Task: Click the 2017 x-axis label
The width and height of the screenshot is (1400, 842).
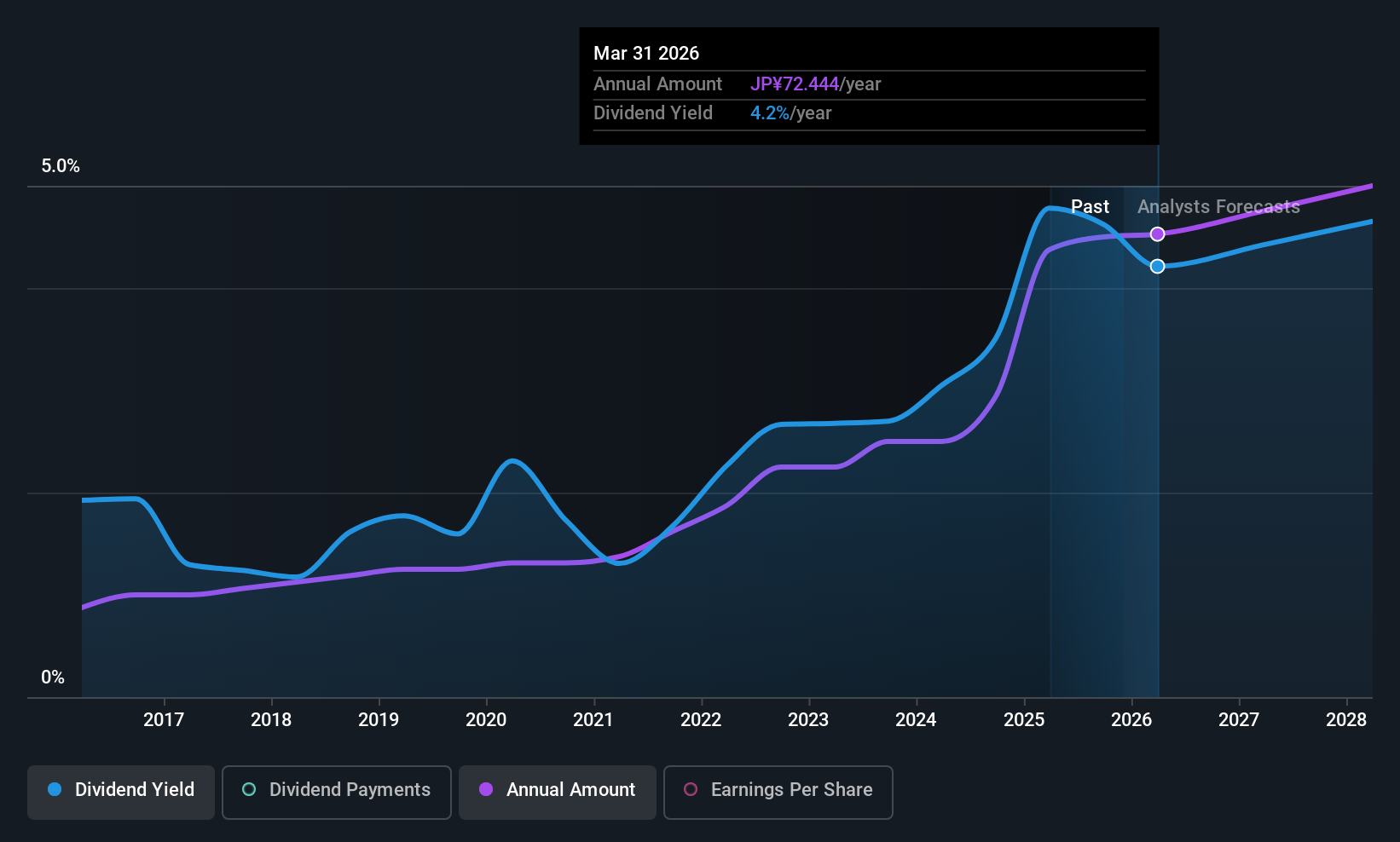Action: pos(164,720)
